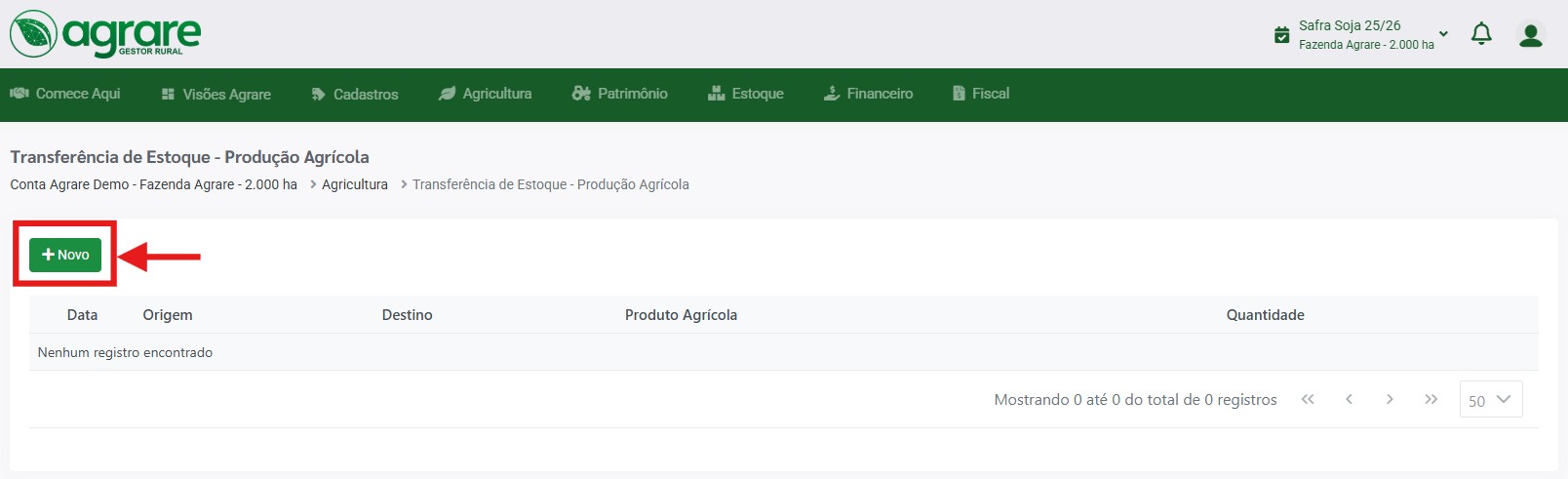Click the Agrare logo

tap(105, 34)
